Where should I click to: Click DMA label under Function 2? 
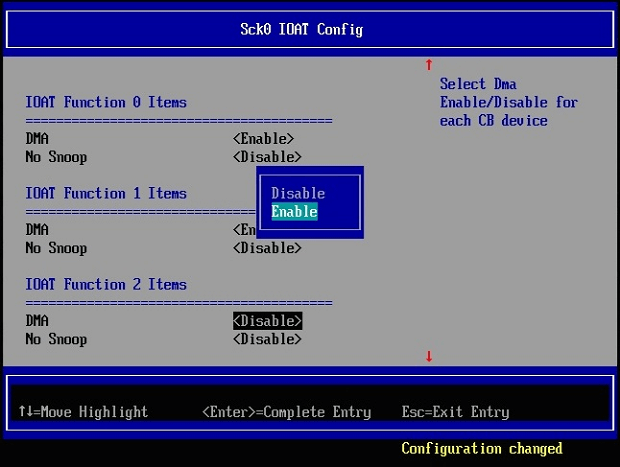point(37,321)
